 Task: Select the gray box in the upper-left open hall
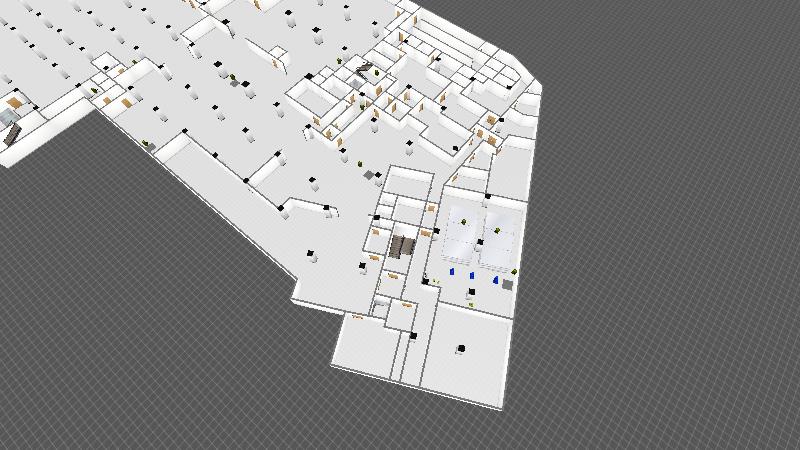tap(235, 83)
